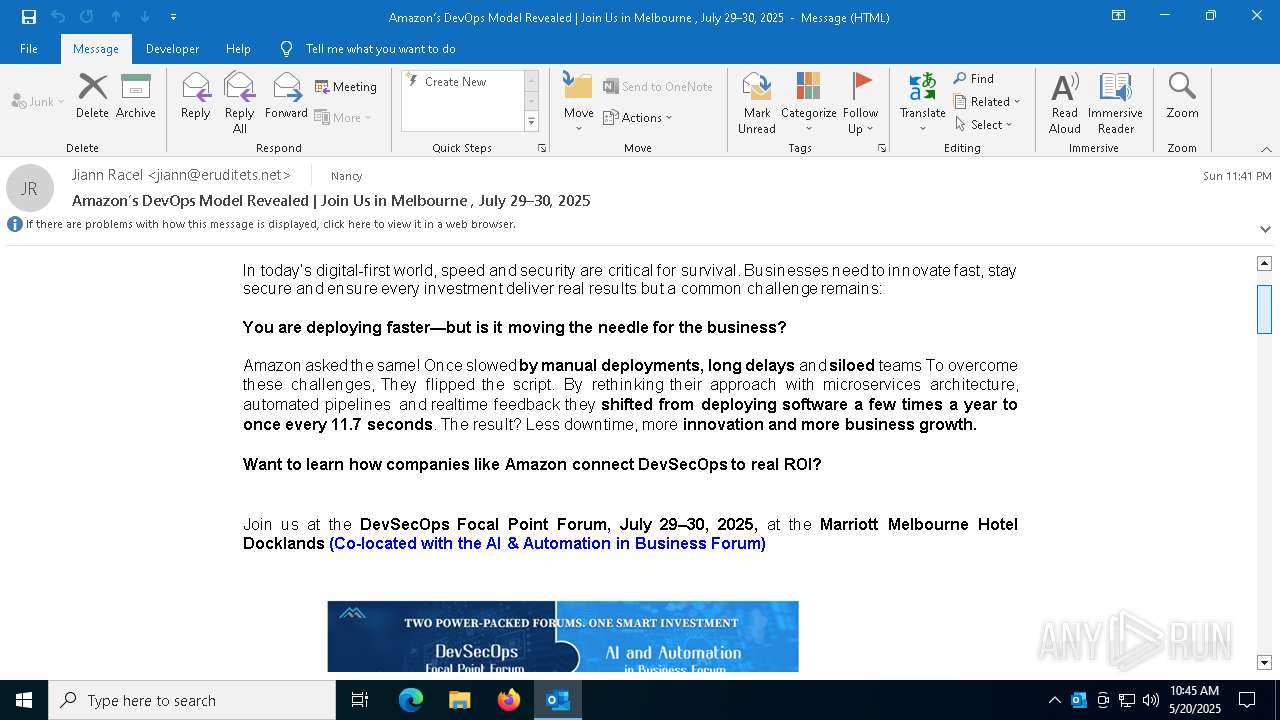1280x720 pixels.
Task: Click Find in the Editing group
Action: click(x=973, y=79)
